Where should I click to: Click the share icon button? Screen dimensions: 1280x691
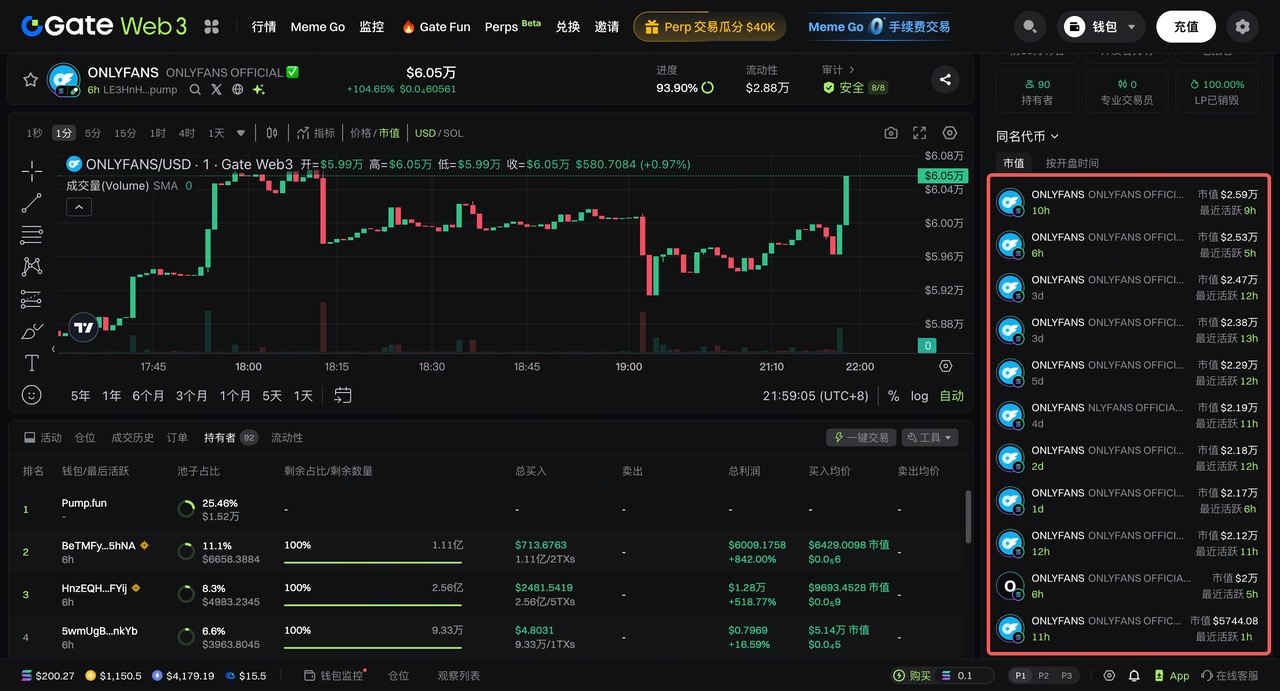click(x=945, y=80)
